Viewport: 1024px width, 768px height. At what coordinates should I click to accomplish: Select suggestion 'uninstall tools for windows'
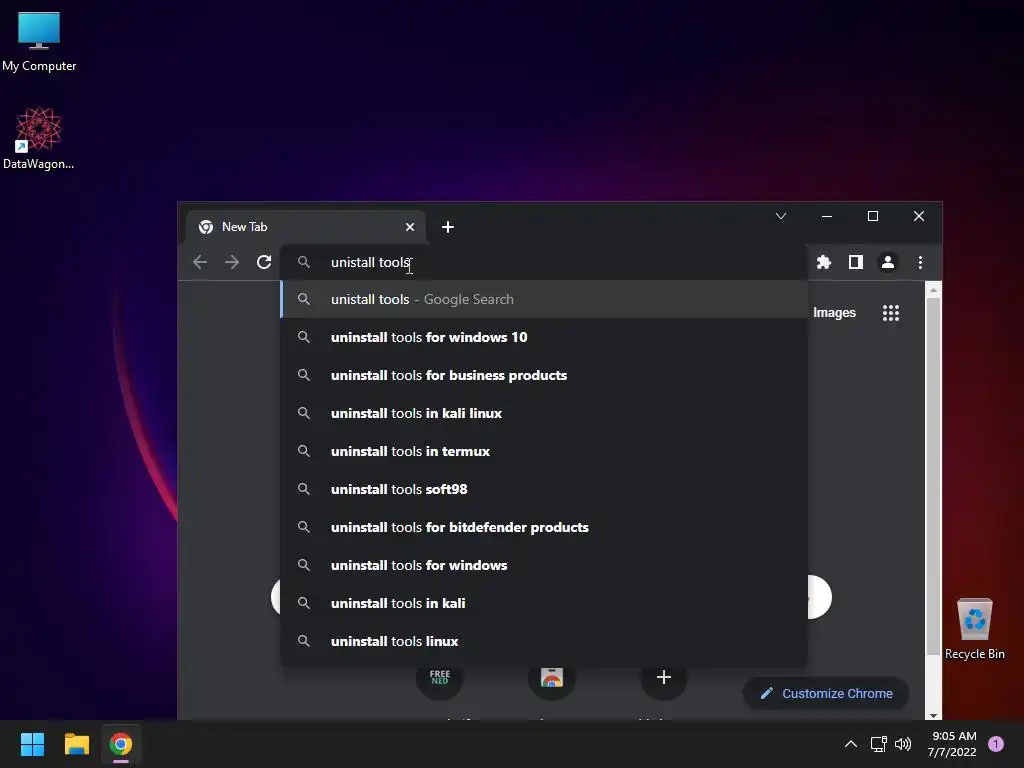(543, 565)
